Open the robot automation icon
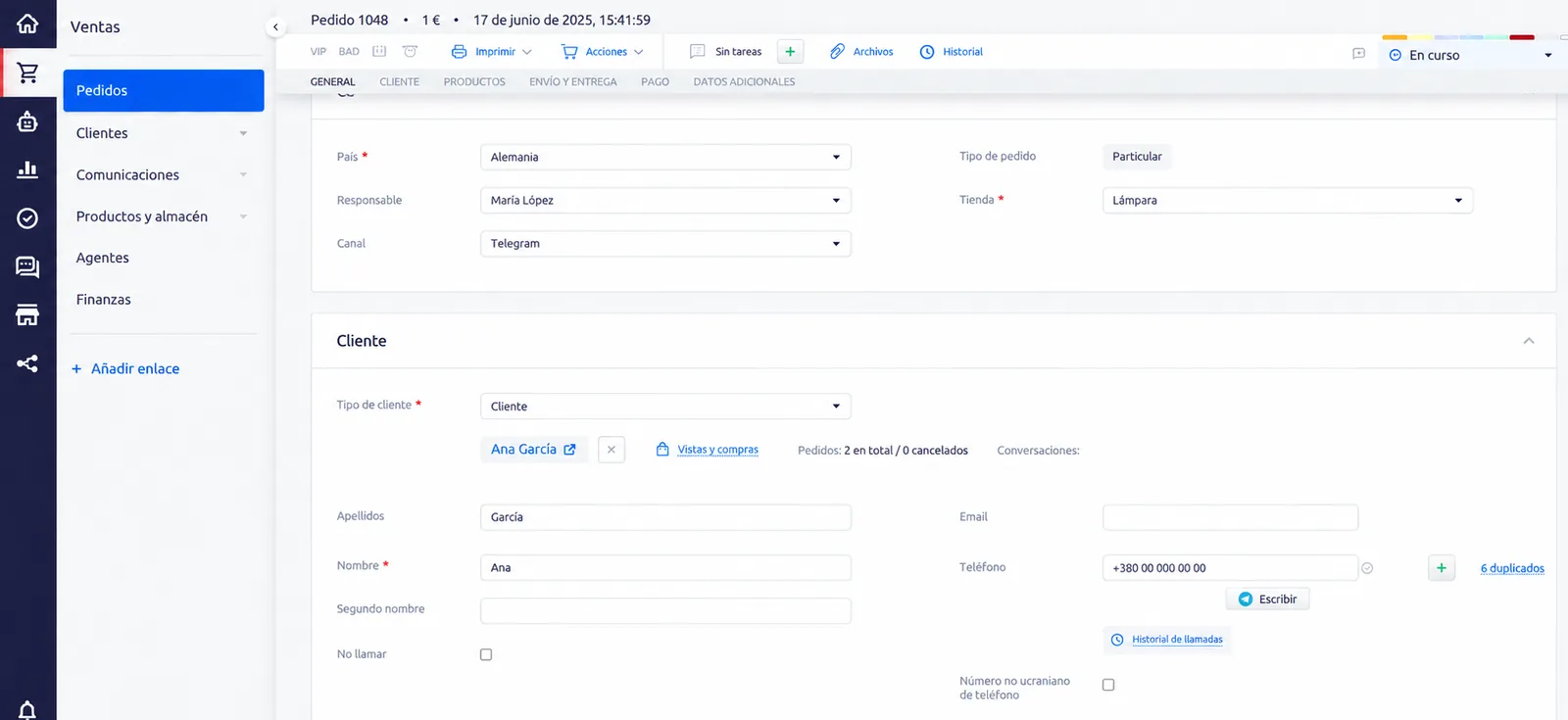This screenshot has width=1568, height=720. pyautogui.click(x=27, y=121)
